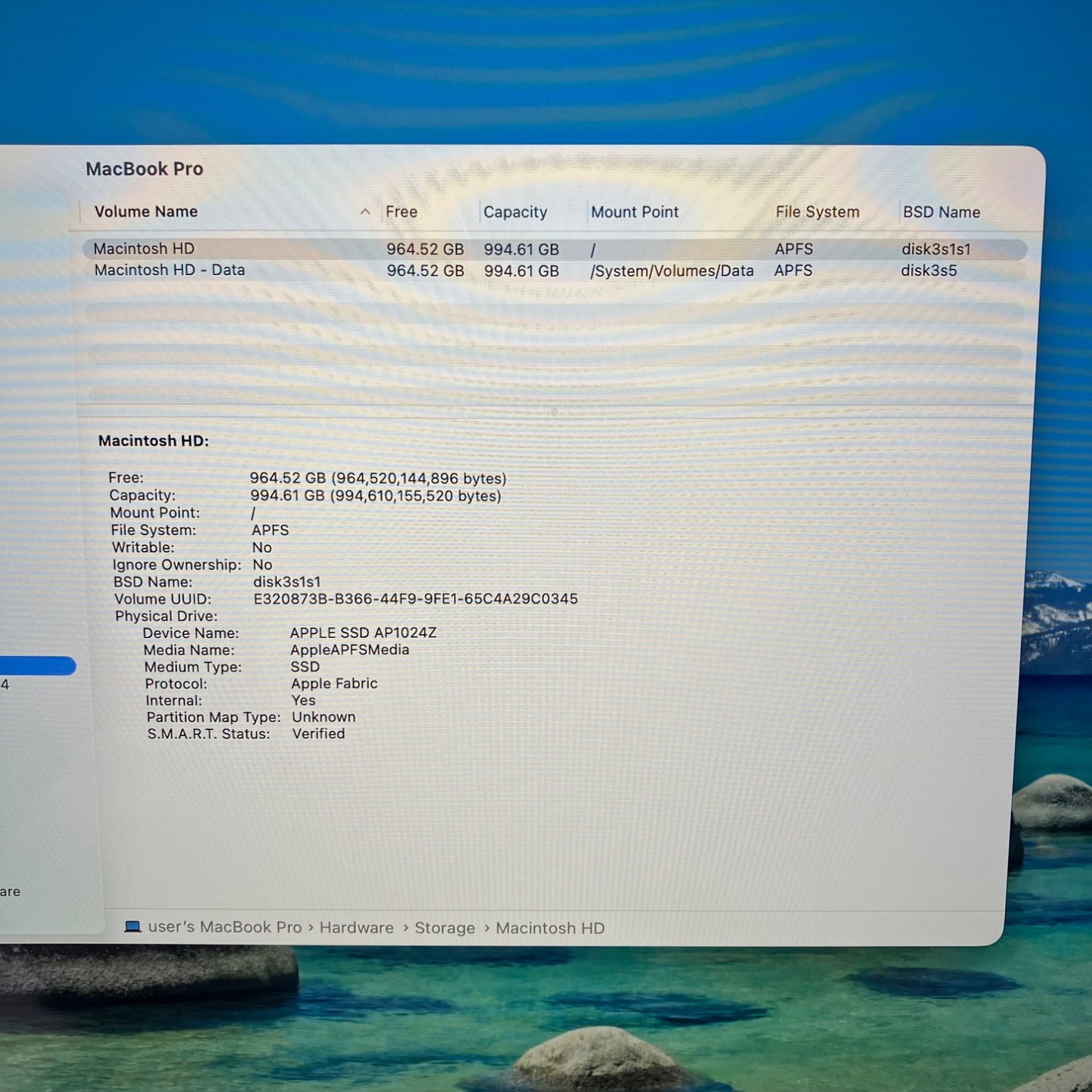This screenshot has width=1092, height=1092.
Task: Click APFS in the Macintosh HD - Data row
Action: (793, 271)
